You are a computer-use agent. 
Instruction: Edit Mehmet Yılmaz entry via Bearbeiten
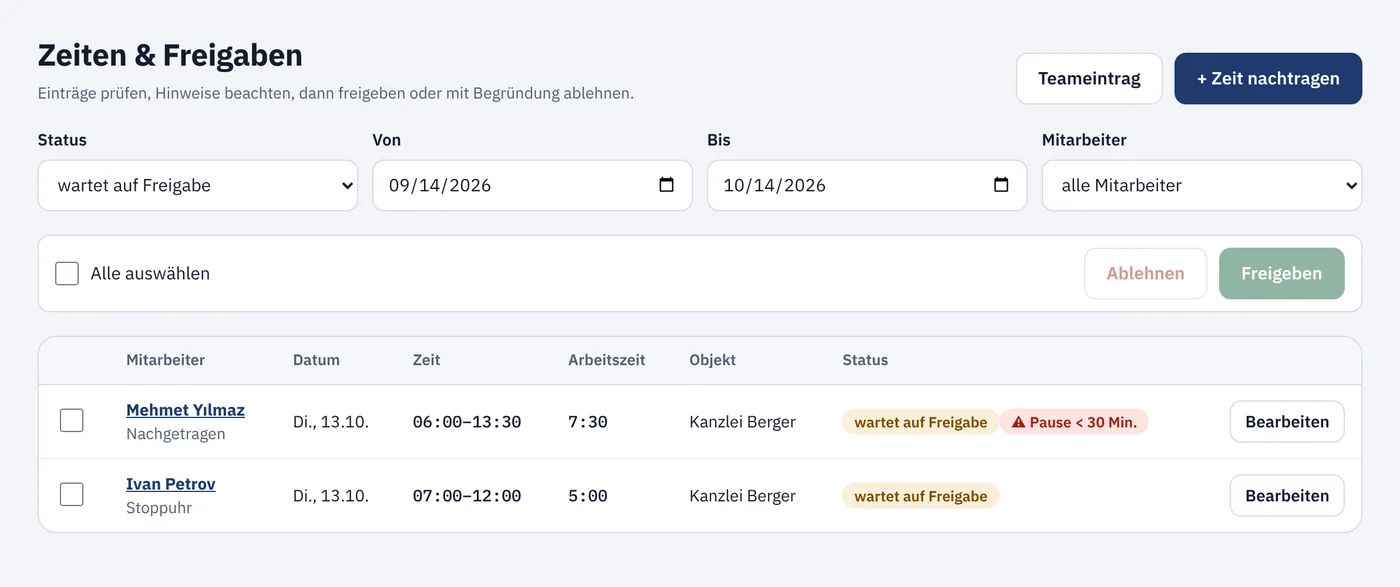[1287, 421]
